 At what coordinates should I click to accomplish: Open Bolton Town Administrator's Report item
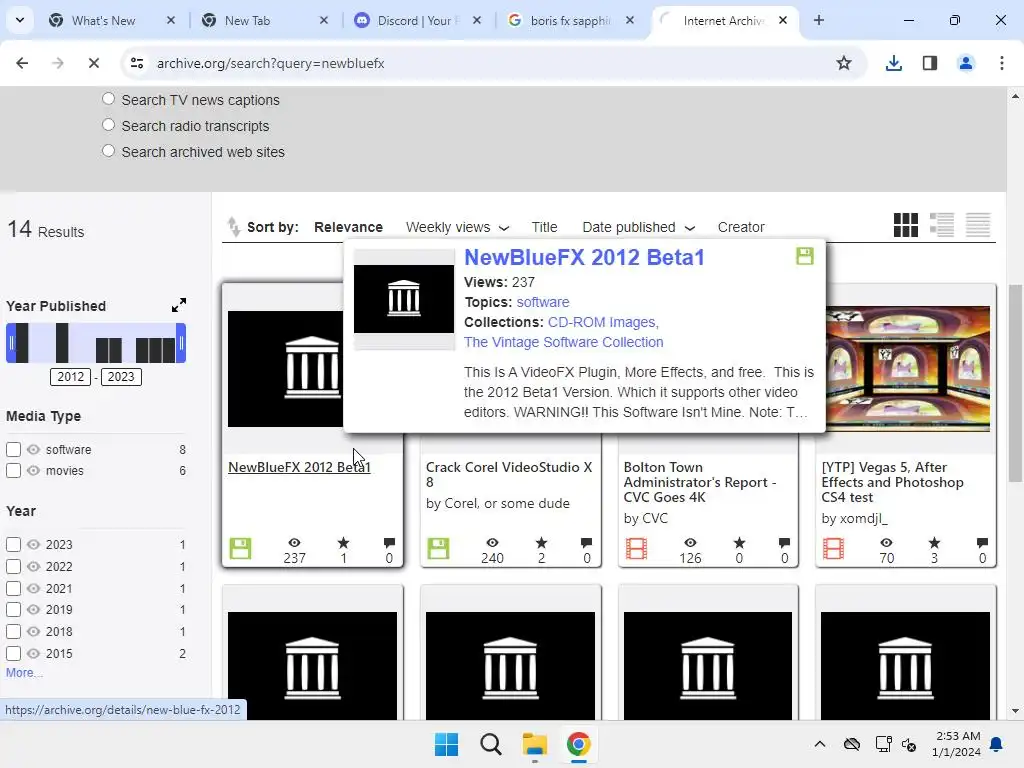(700, 482)
